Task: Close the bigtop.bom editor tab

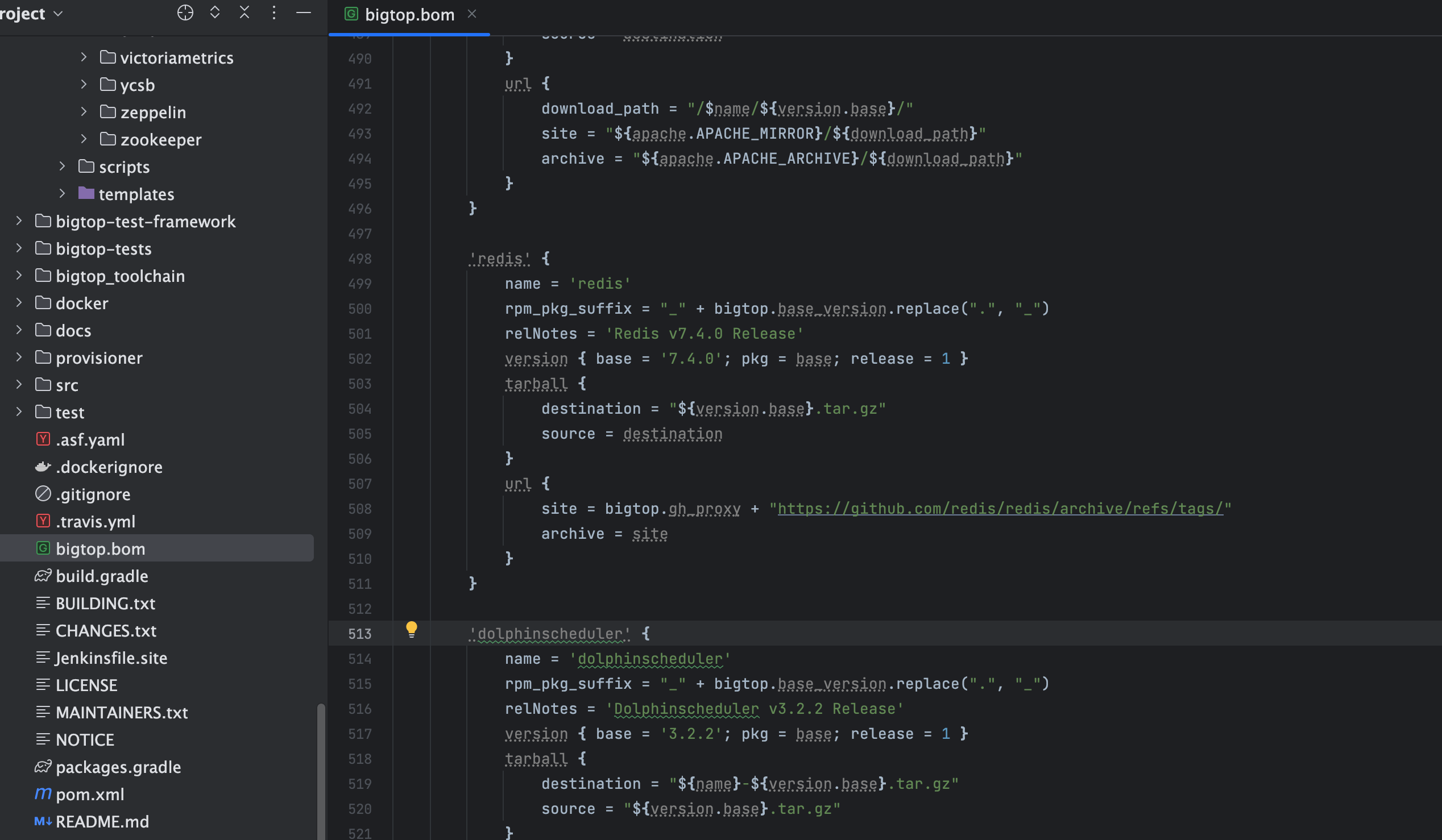Action: 471,14
